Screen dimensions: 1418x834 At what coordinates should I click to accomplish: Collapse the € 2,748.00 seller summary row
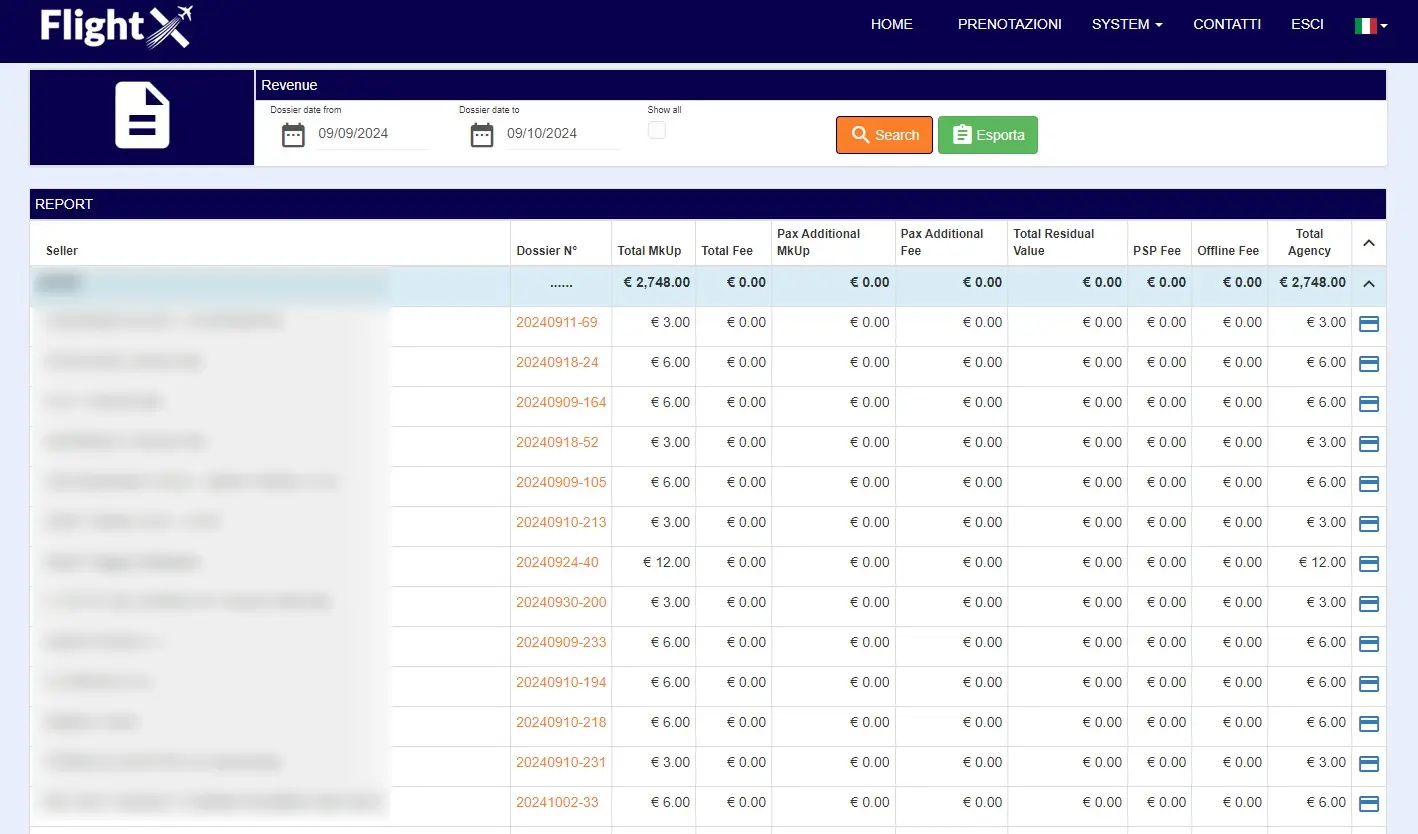(x=1369, y=284)
